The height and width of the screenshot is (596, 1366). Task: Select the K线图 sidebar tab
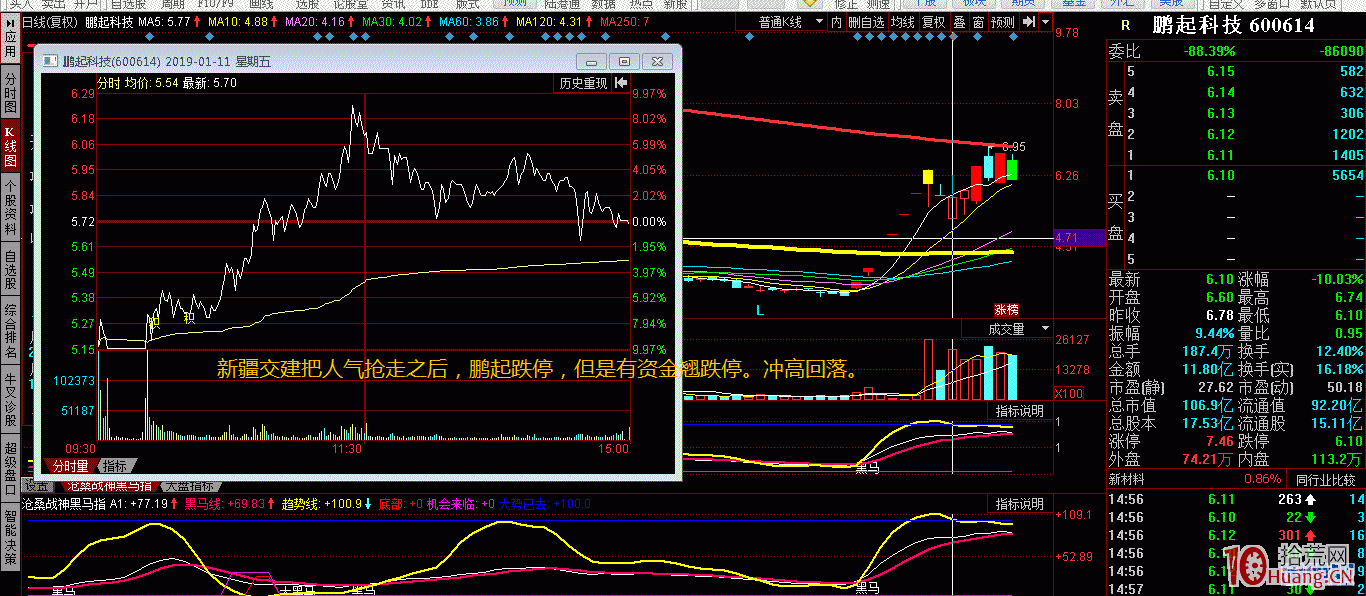pos(10,146)
